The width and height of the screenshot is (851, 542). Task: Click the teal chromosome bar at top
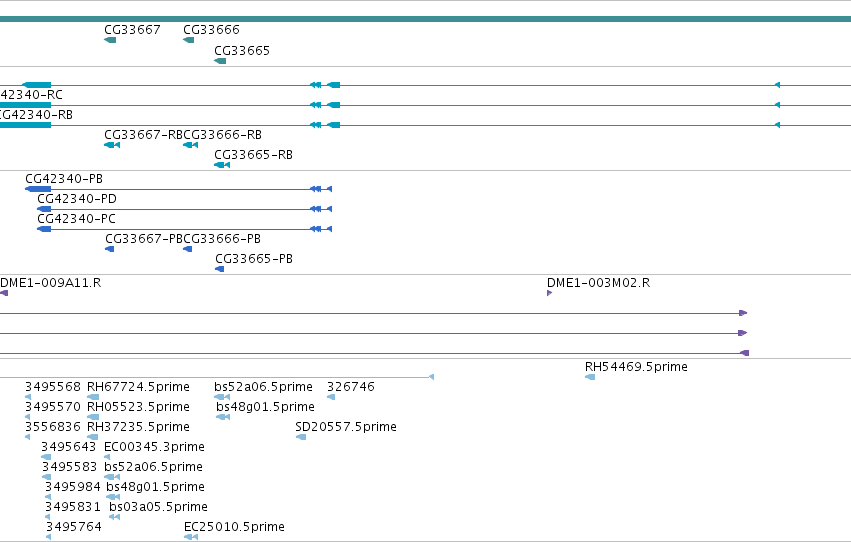coord(426,19)
